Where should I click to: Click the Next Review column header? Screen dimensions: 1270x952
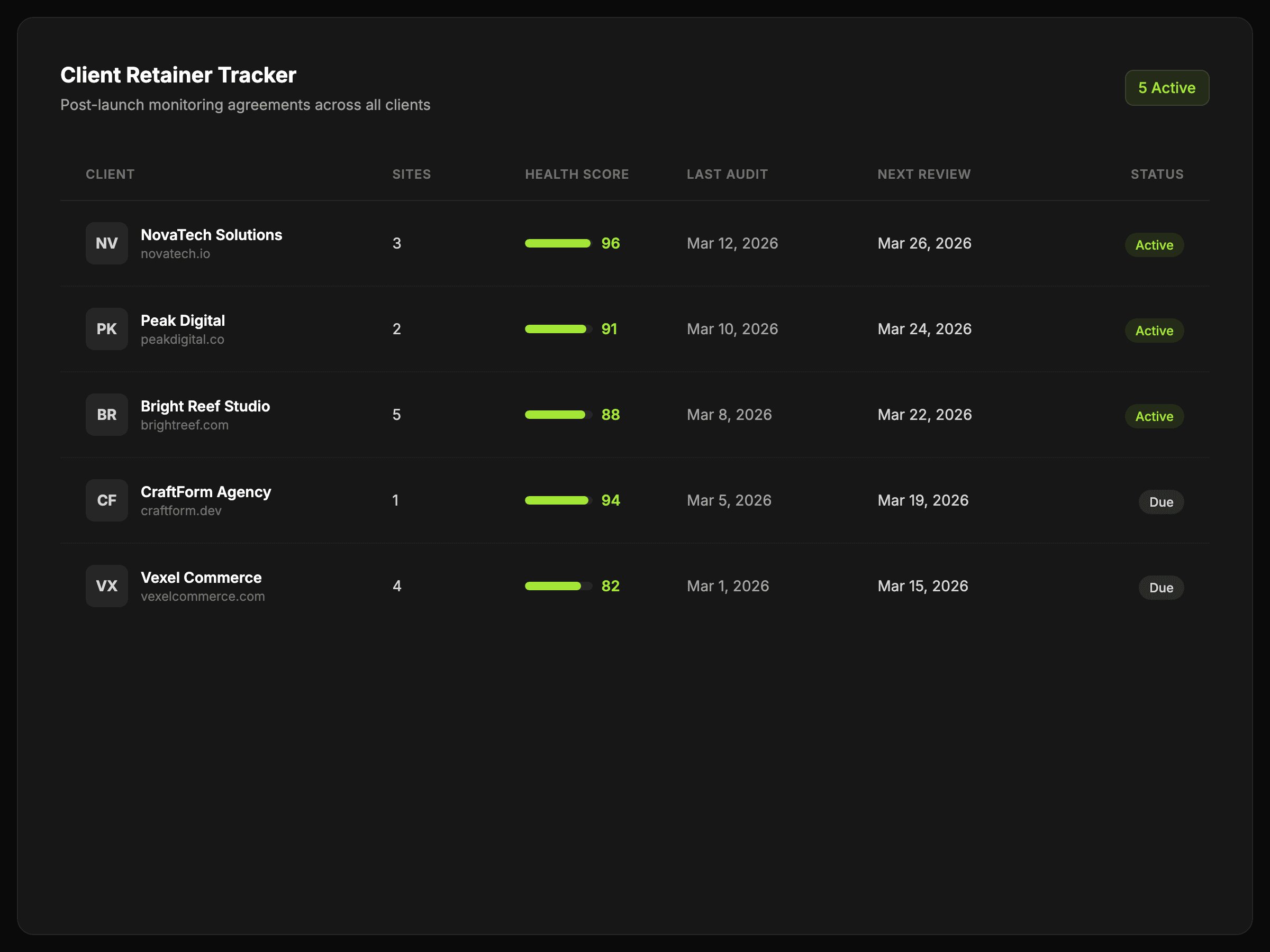(924, 175)
